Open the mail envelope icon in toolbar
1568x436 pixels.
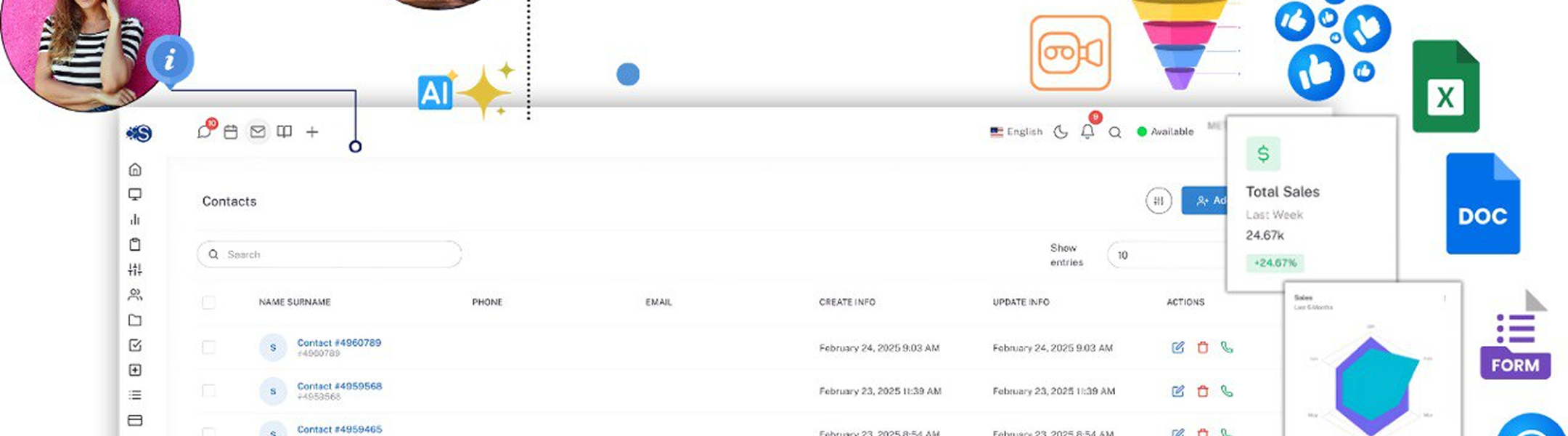(x=258, y=132)
